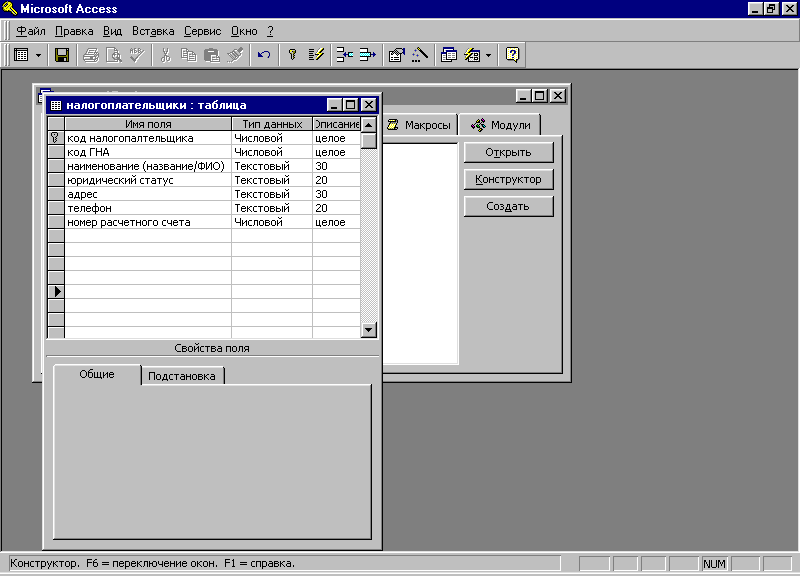
Task: Switch to the Макросы tab
Action: (x=419, y=125)
